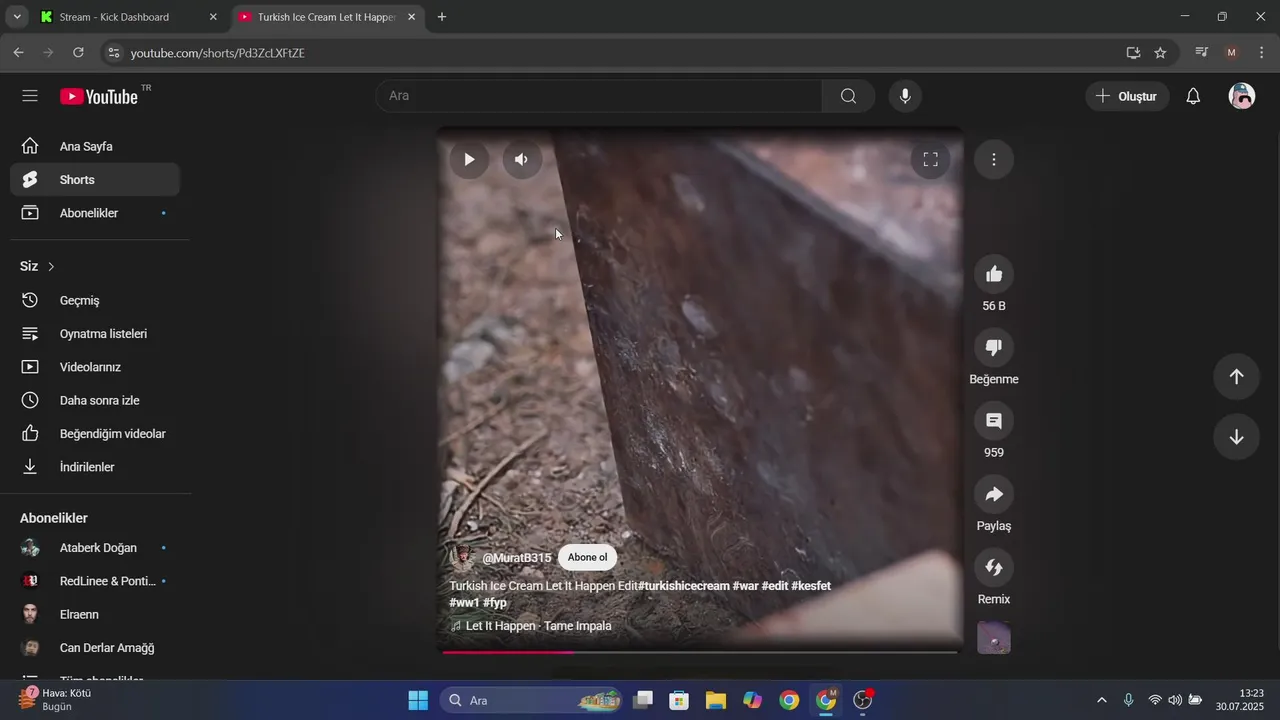
Task: Open Beğendiğim videolar list
Action: point(95,434)
